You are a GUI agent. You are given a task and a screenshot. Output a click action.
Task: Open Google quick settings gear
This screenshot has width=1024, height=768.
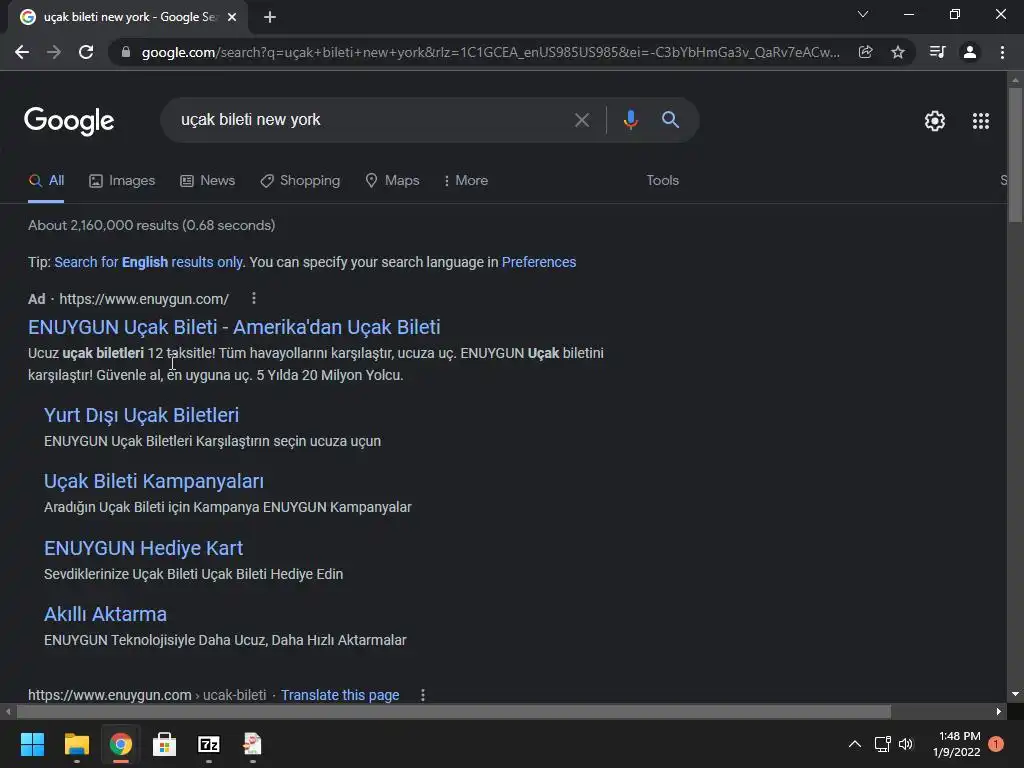pyautogui.click(x=935, y=121)
